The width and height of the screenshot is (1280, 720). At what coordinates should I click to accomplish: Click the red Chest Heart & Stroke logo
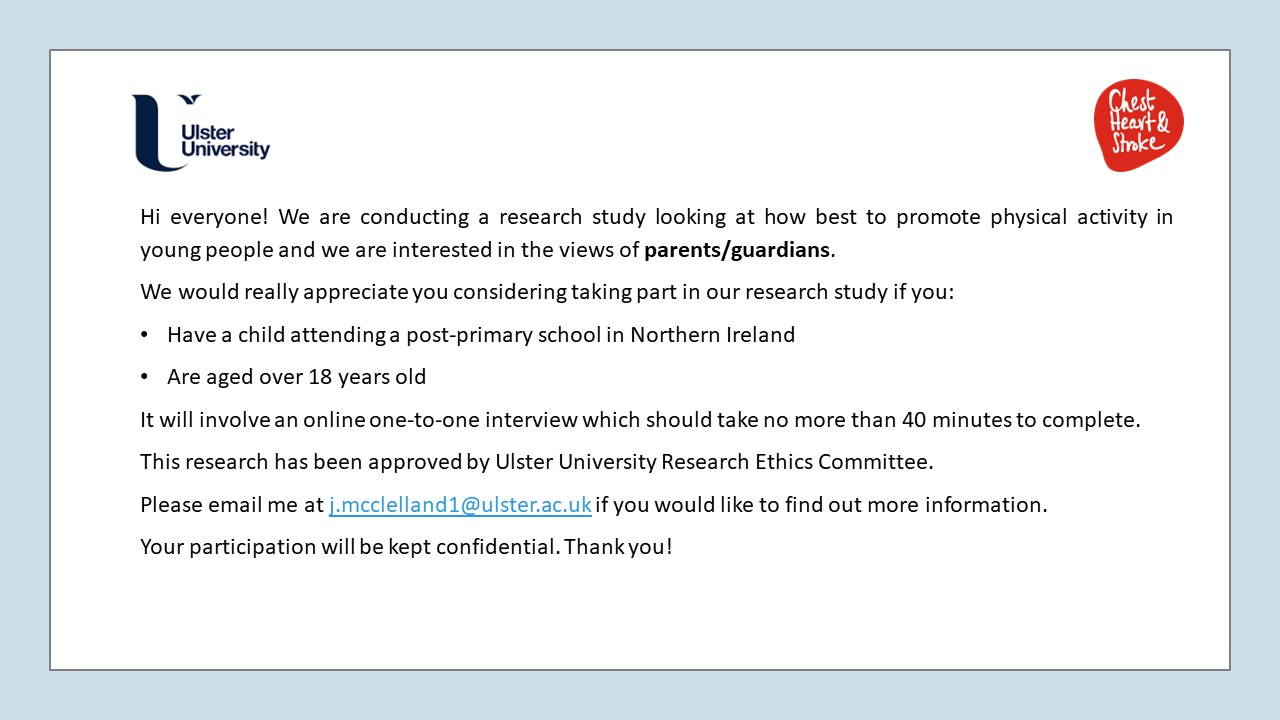point(1138,125)
